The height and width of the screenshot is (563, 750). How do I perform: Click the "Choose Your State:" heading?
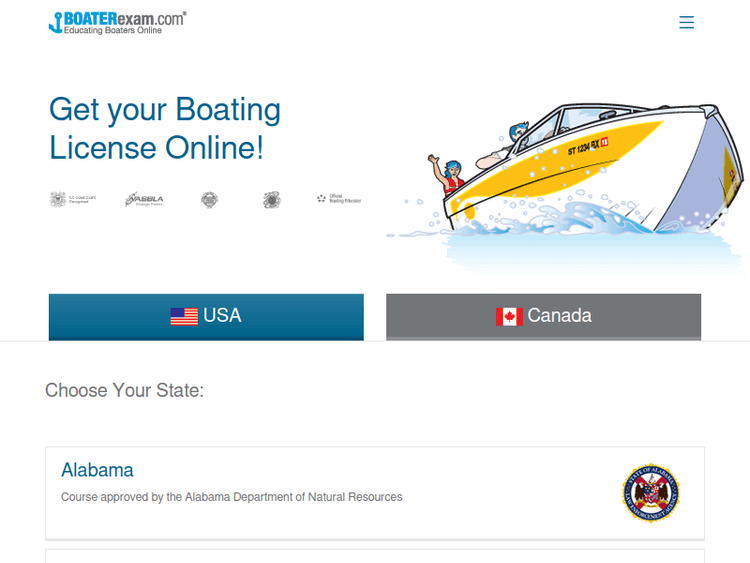pyautogui.click(x=124, y=390)
